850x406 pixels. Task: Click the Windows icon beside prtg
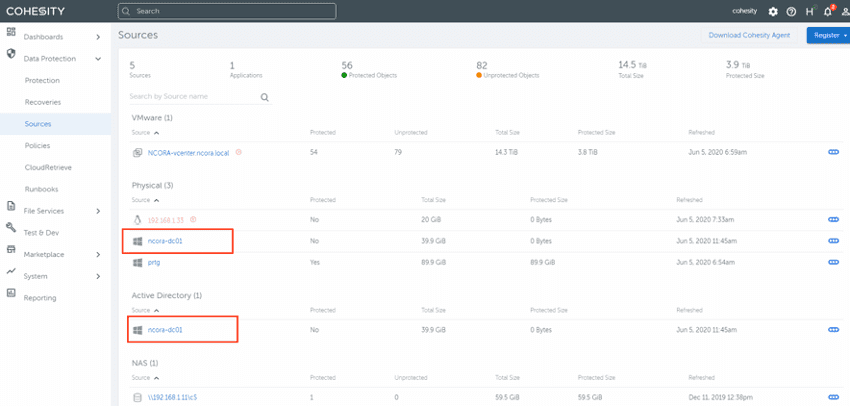coord(137,263)
